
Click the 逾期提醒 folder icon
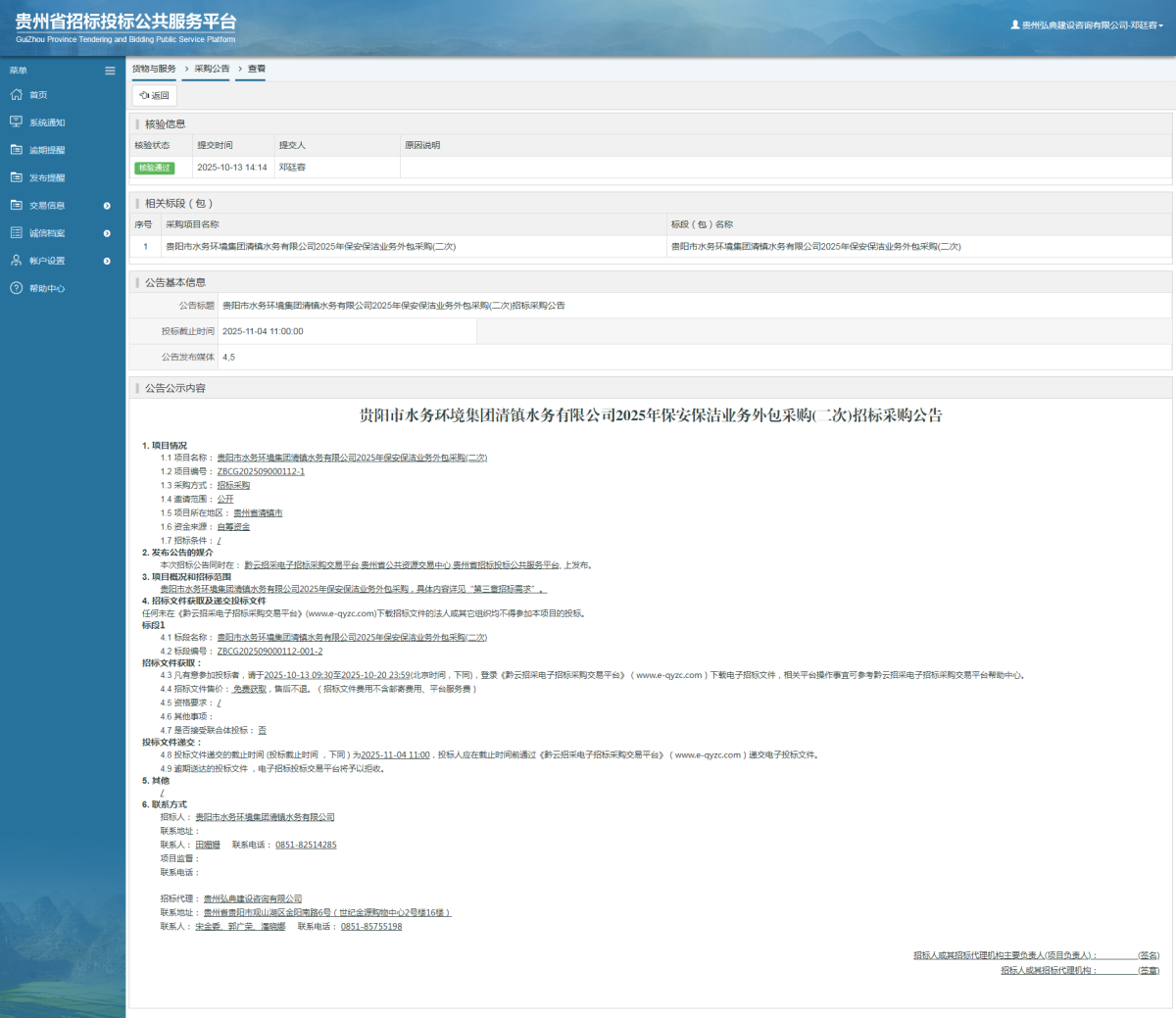point(16,150)
